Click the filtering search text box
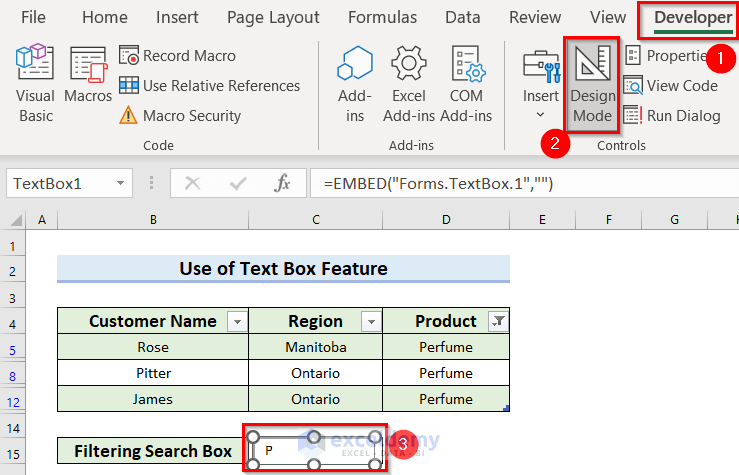 pyautogui.click(x=314, y=451)
